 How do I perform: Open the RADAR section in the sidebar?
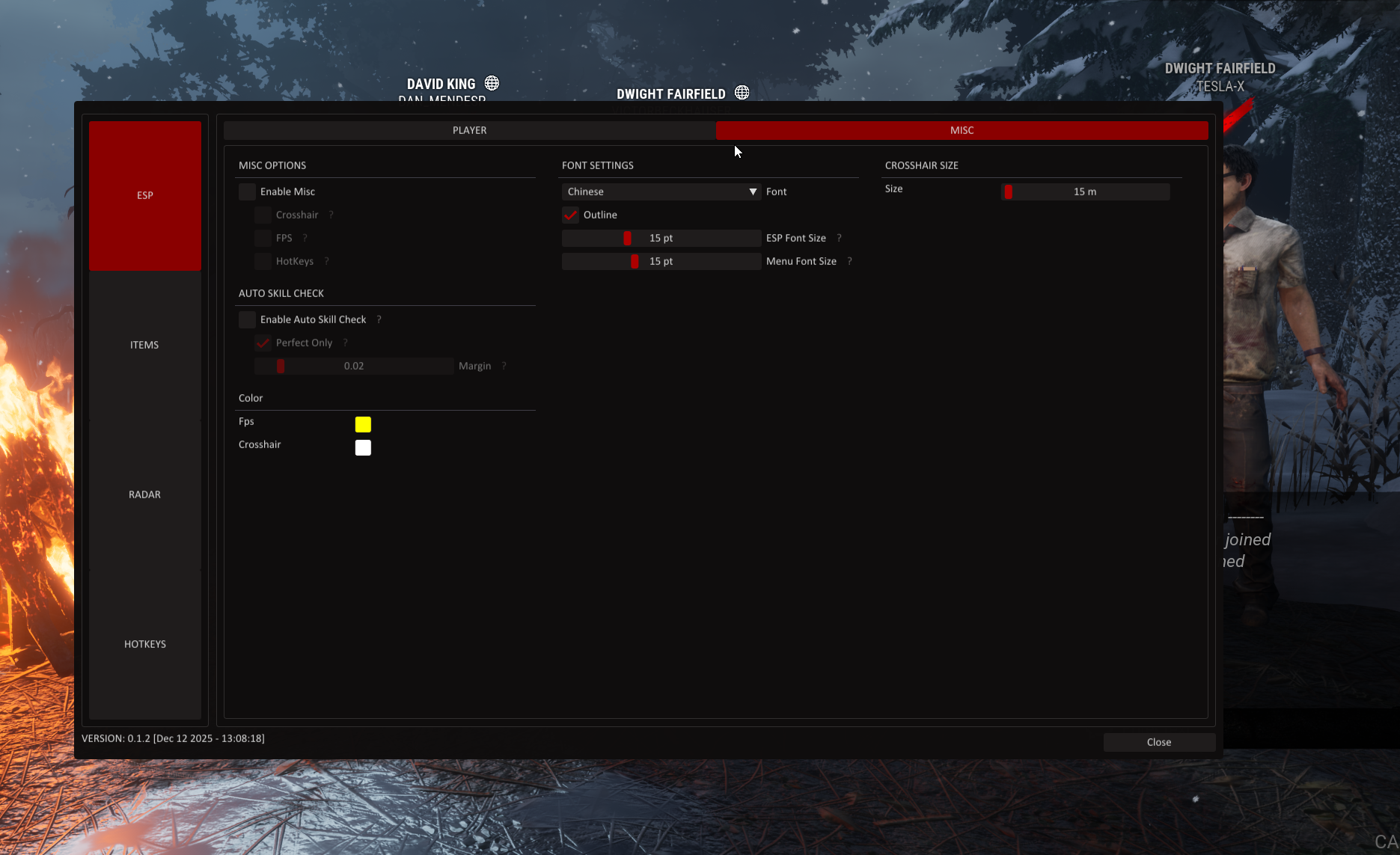click(144, 494)
